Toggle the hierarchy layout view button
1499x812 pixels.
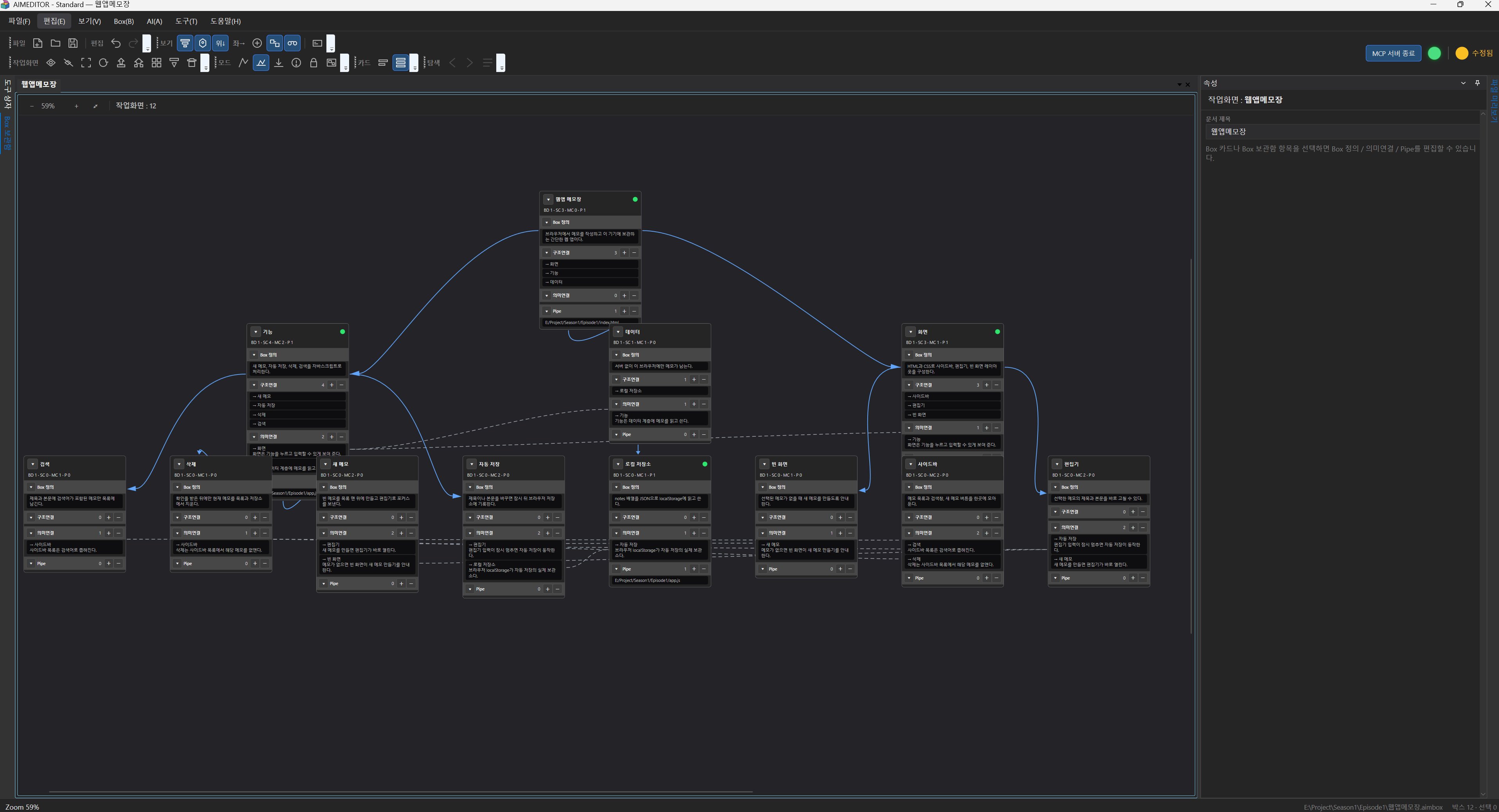pos(185,43)
